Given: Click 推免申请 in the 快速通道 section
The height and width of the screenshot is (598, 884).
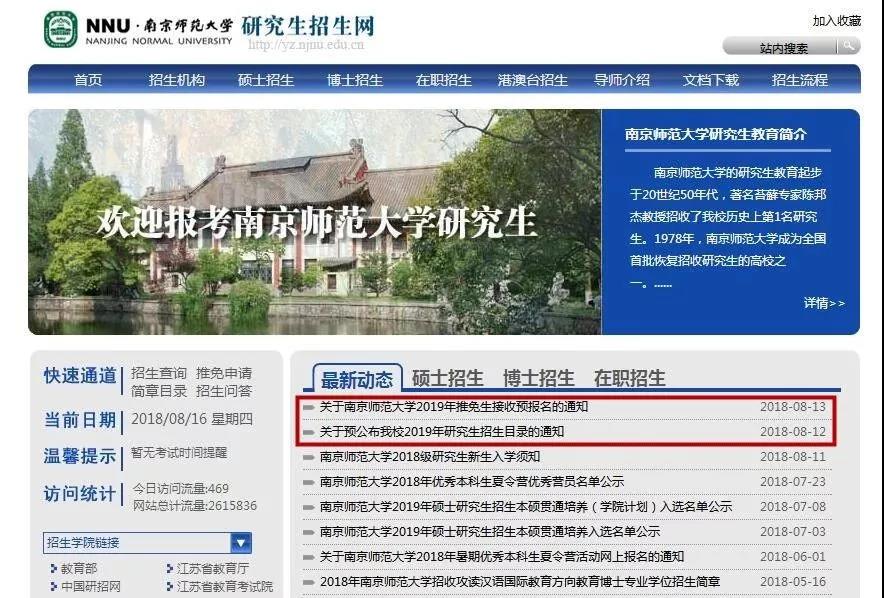Looking at the screenshot, I should 224,371.
